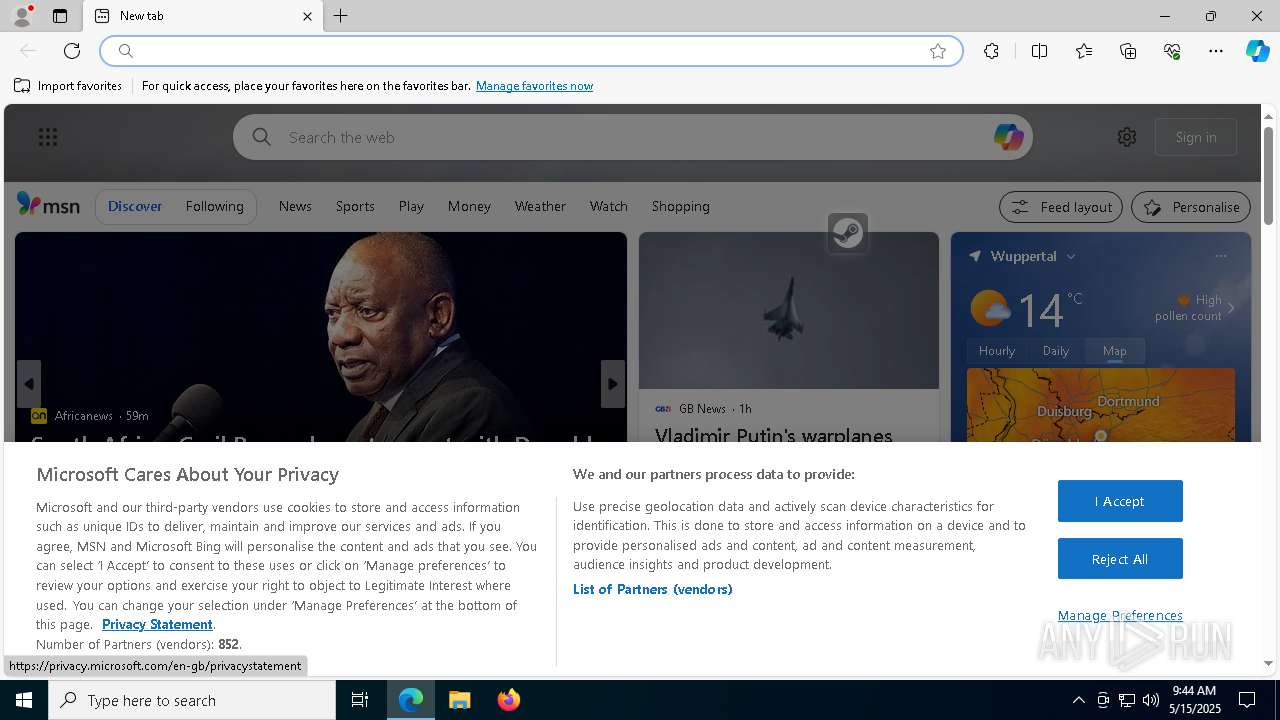This screenshot has height=720, width=1280.
Task: Open the Privacy Statement link
Action: tap(157, 624)
